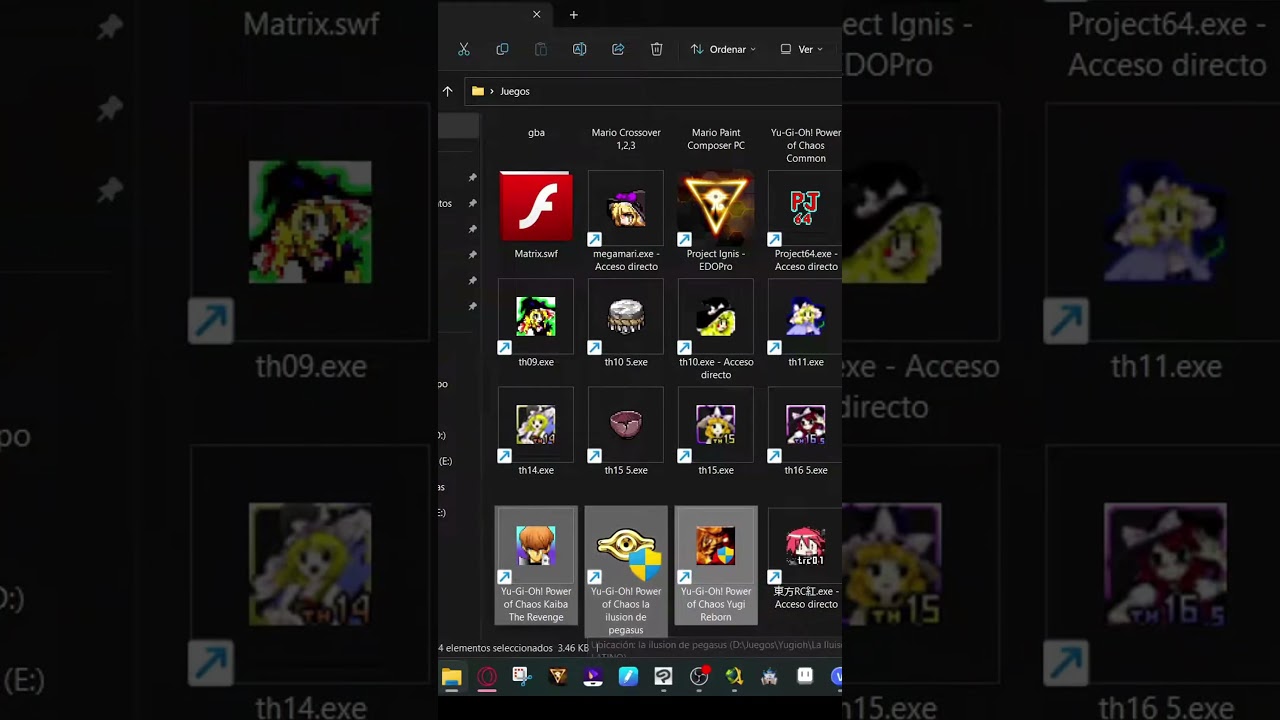Open the white square face taskbar icon
Viewport: 1280px width, 720px height.
[x=805, y=677]
